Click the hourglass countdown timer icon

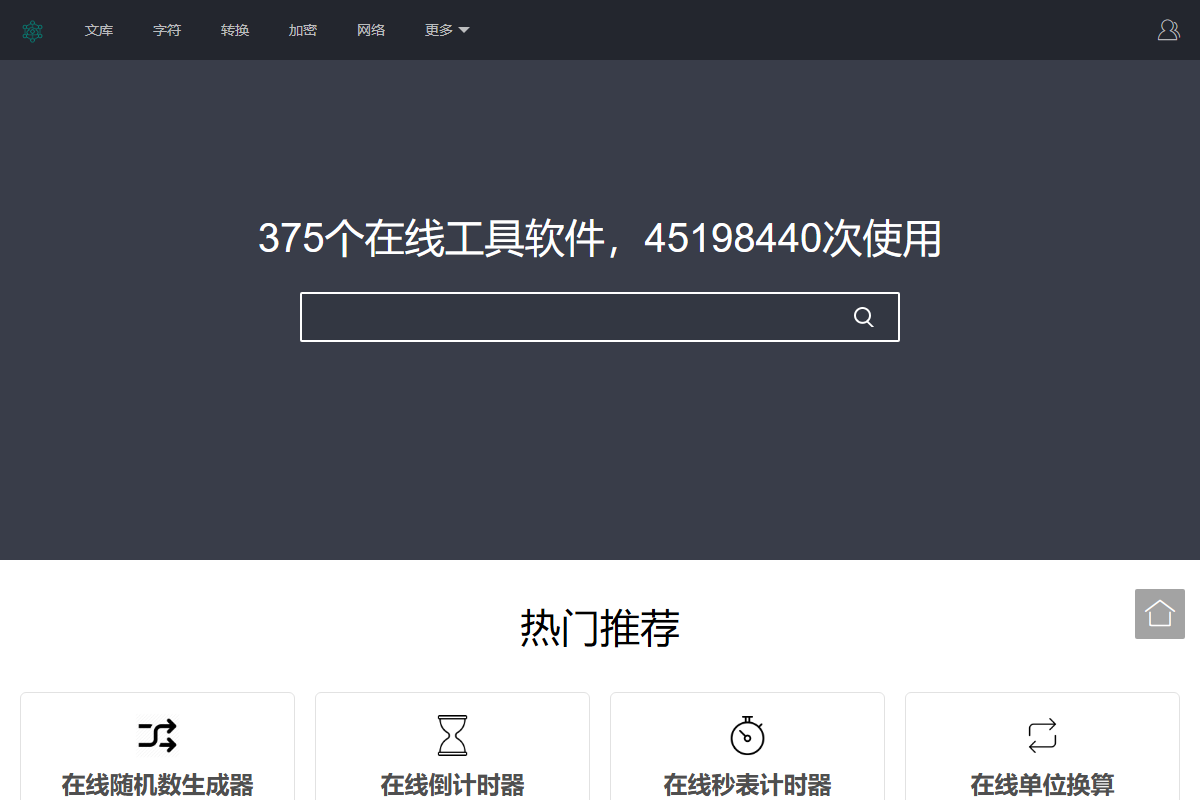pyautogui.click(x=451, y=734)
